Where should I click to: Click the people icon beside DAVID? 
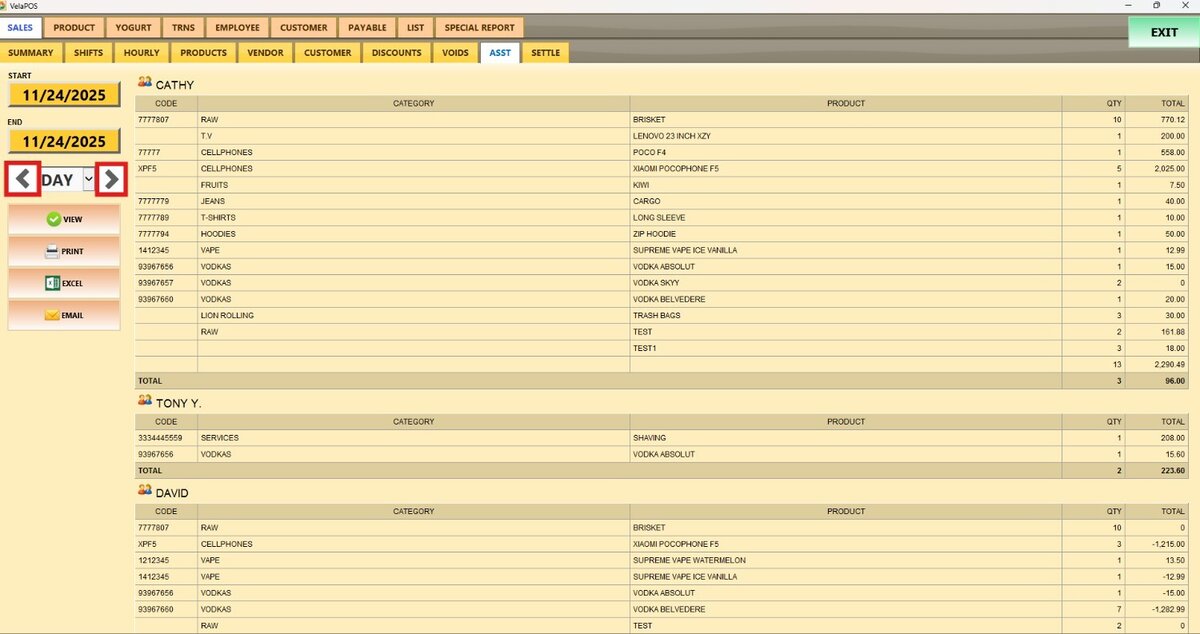145,492
